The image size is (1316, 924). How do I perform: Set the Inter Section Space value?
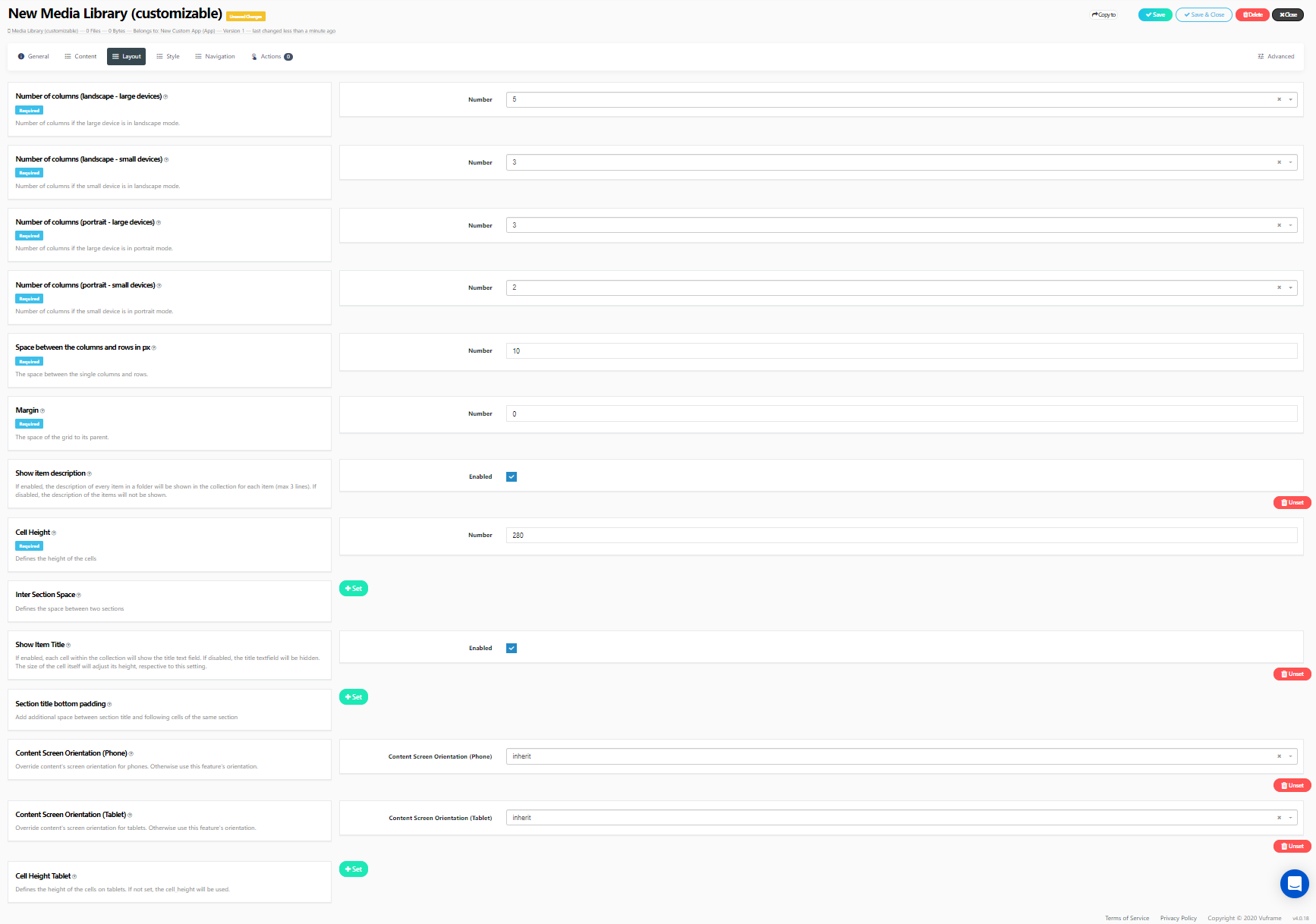click(354, 589)
